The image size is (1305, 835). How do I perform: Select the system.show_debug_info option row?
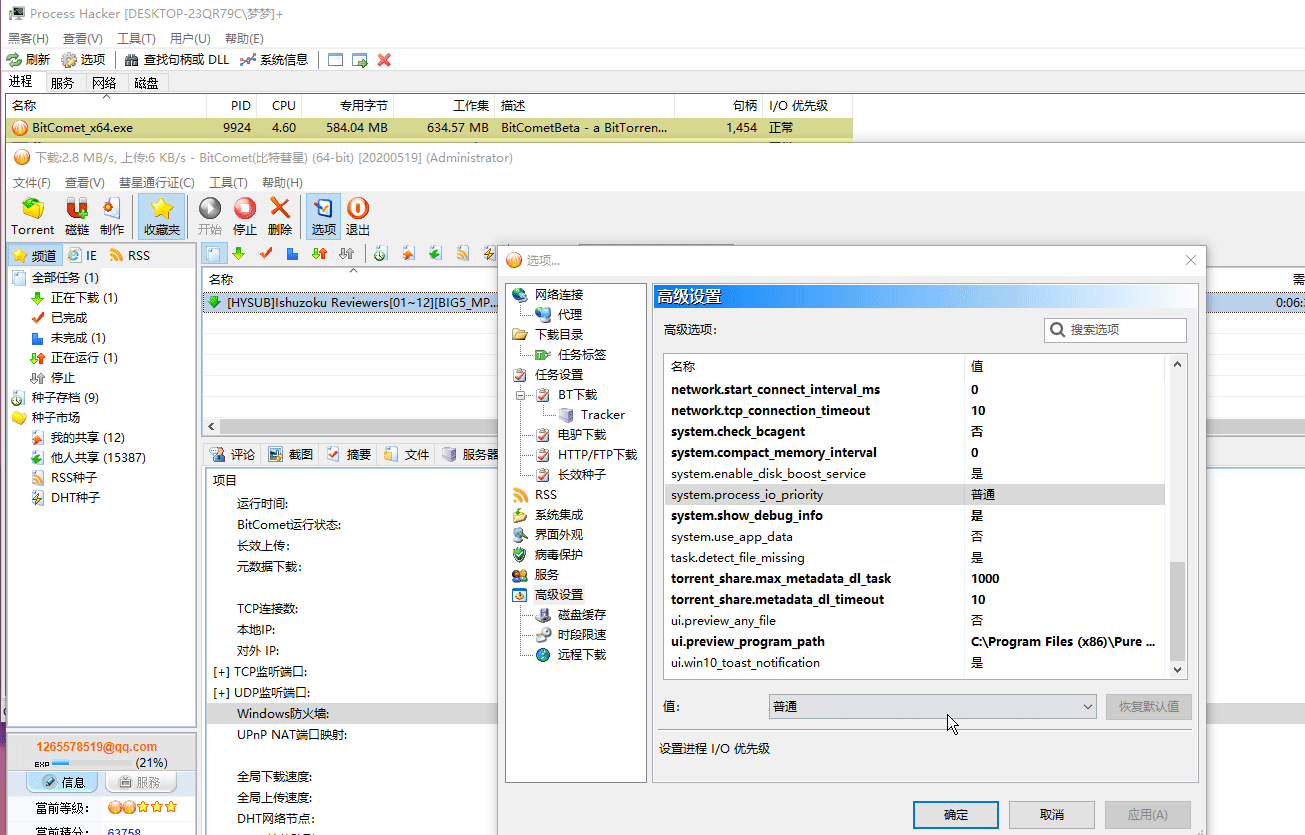(915, 516)
